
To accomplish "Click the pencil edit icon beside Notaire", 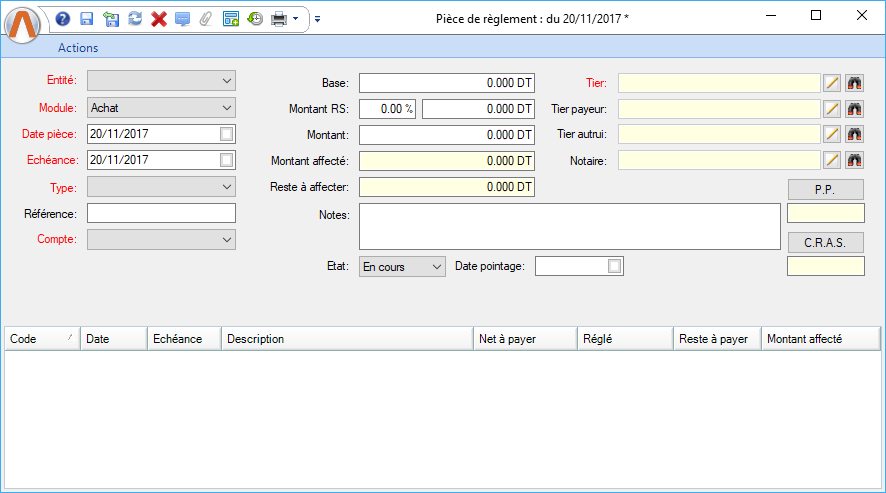I will click(x=832, y=160).
